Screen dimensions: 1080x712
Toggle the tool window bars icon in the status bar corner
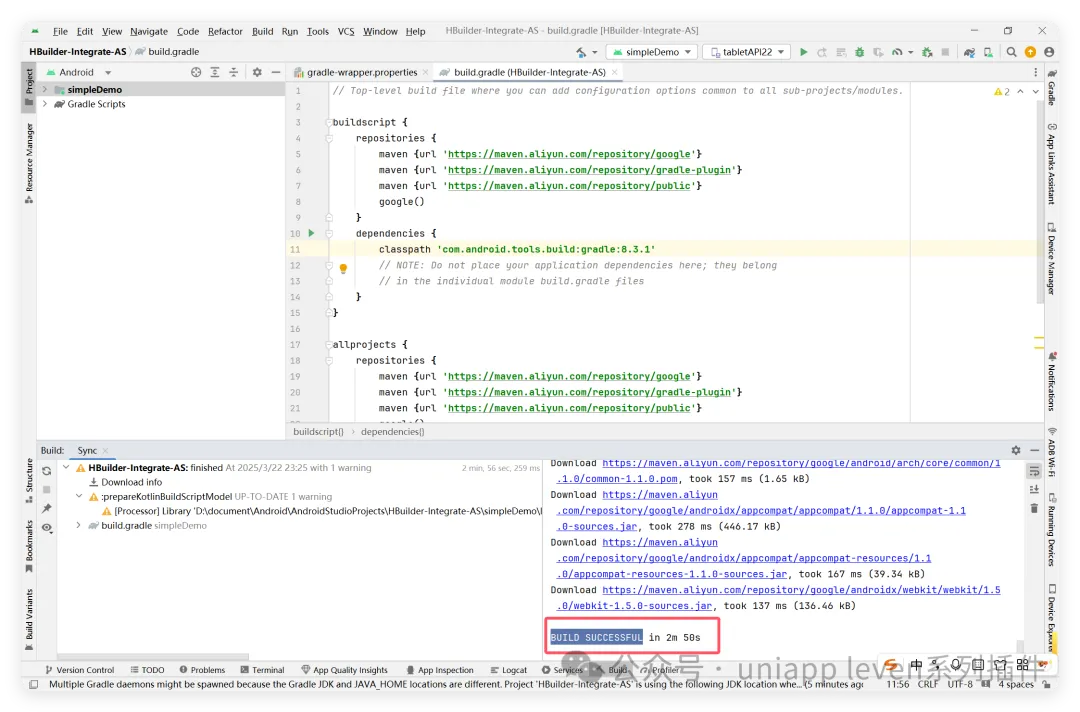tap(33, 684)
